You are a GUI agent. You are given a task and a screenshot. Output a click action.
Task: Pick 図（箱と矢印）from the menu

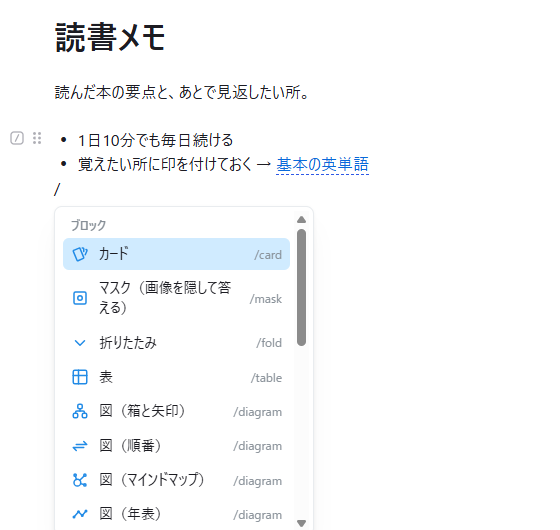tap(176, 411)
